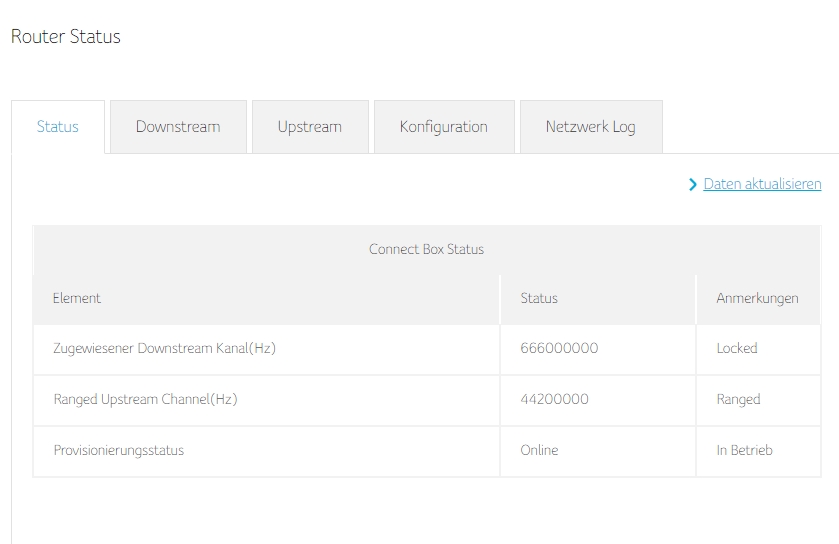The height and width of the screenshot is (544, 839).
Task: Click the Anmerkungen column header
Action: pos(757,298)
